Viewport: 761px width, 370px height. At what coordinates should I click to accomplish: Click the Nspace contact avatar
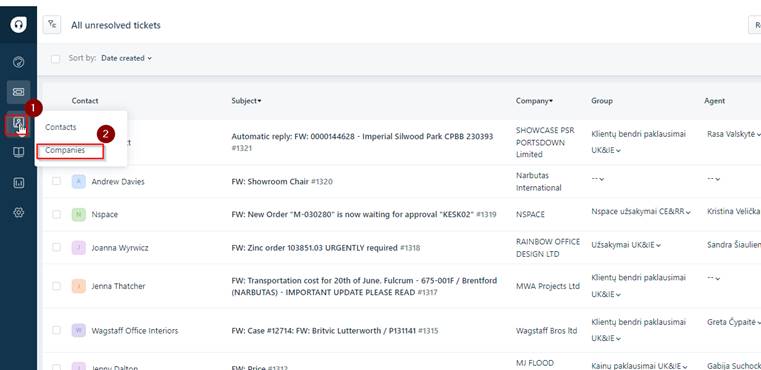pos(79,215)
